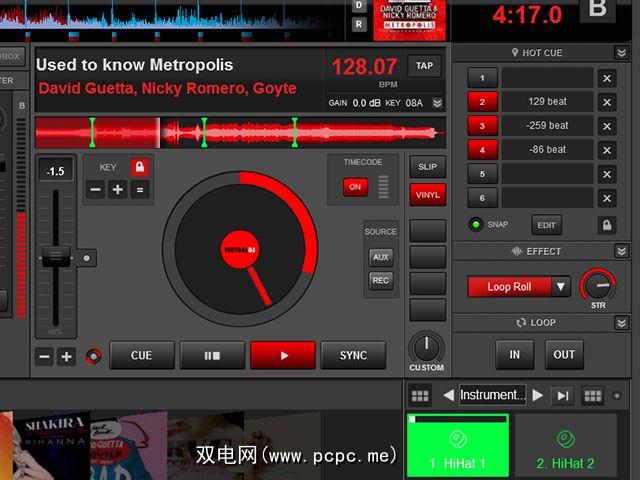Click the CUE button

coord(142,356)
